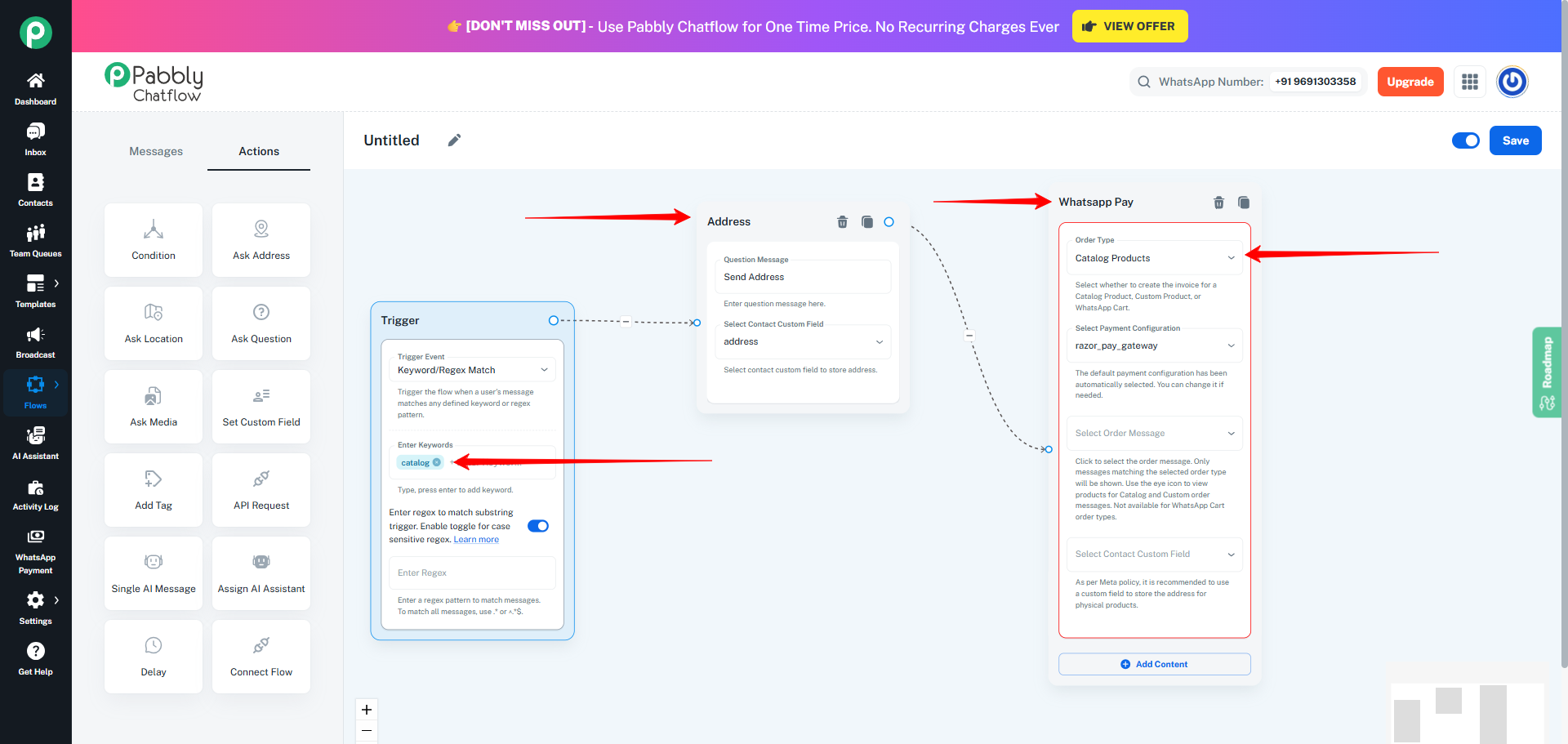Open Broadcast section
Image resolution: width=1568 pixels, height=744 pixels.
pos(35,342)
